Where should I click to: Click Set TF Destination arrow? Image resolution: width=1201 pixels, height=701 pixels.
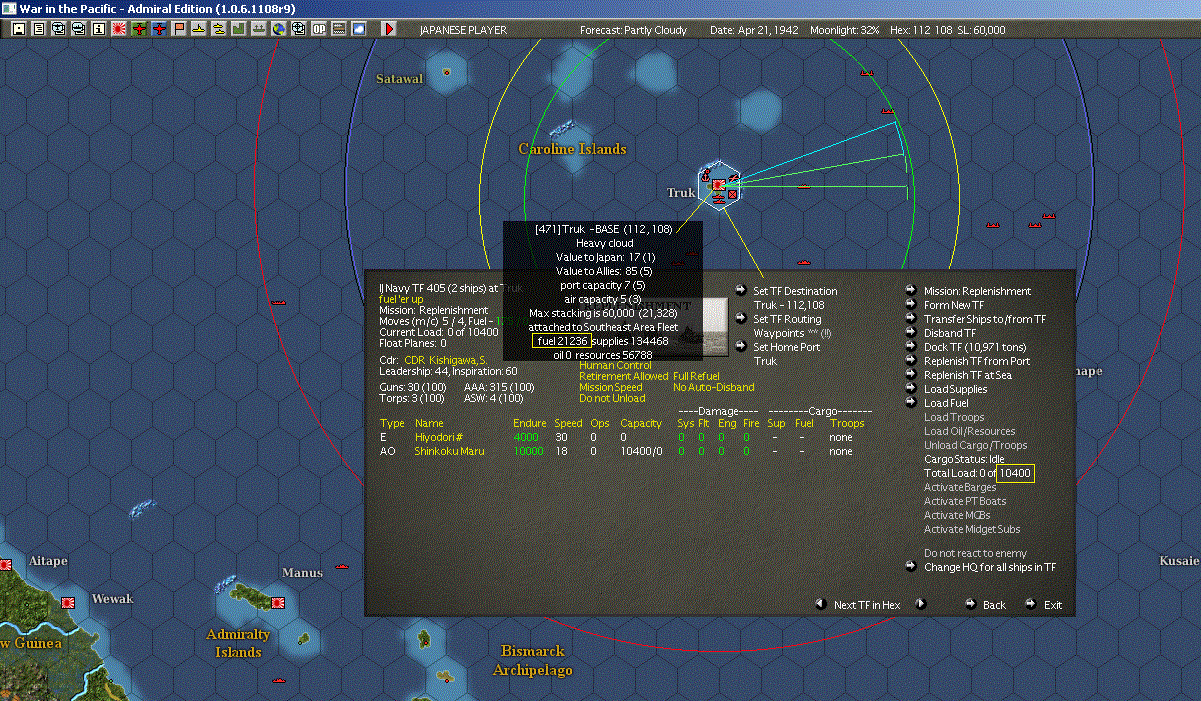point(741,290)
